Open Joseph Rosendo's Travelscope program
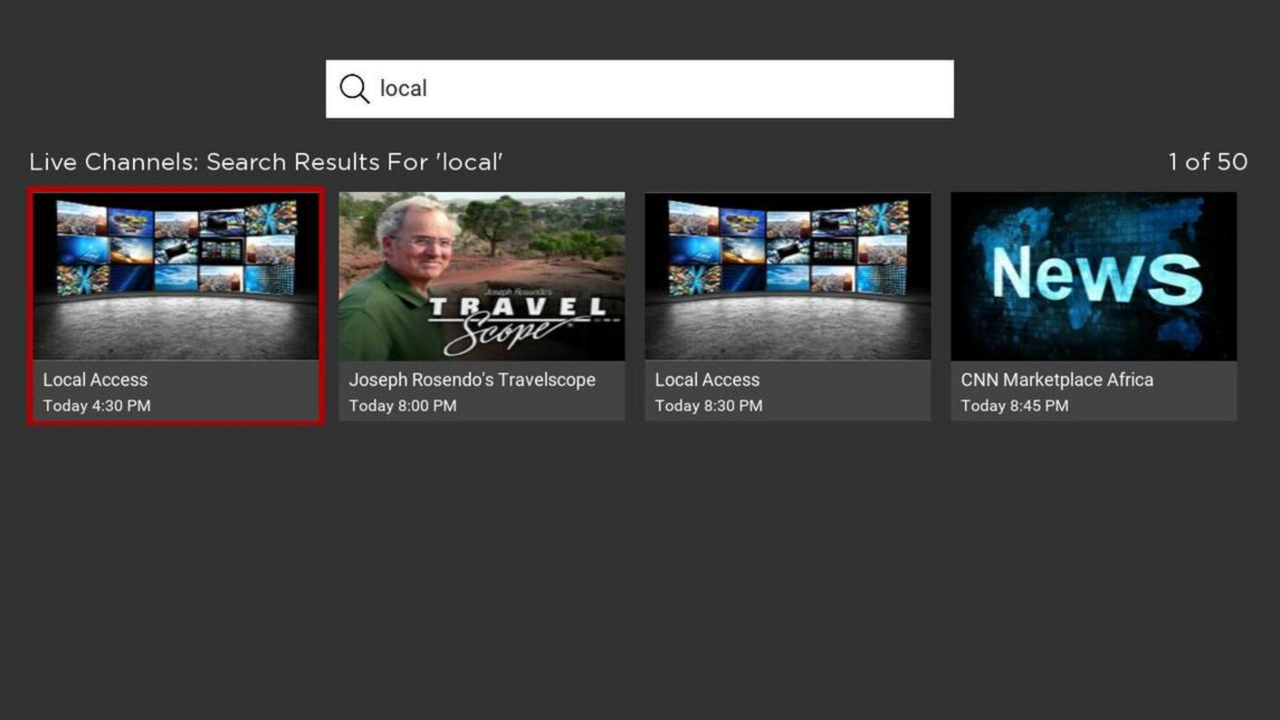1280x720 pixels. [482, 276]
